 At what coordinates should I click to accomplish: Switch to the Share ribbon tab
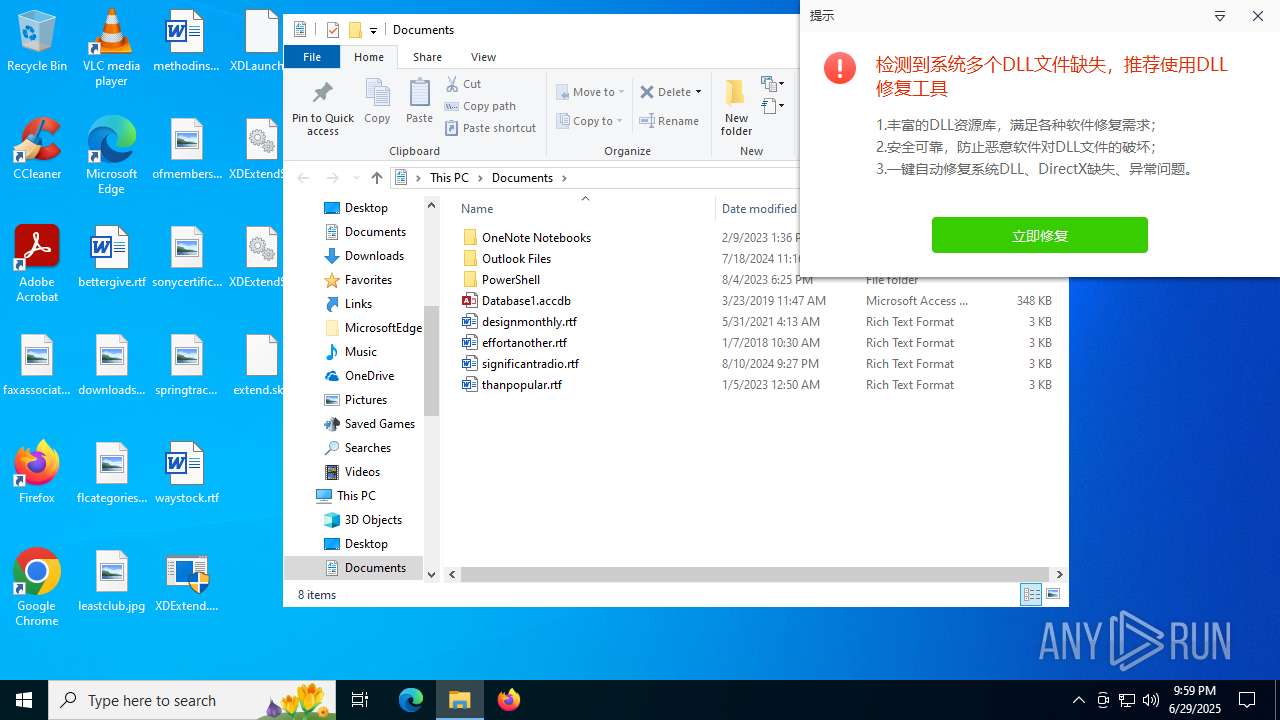pos(427,57)
